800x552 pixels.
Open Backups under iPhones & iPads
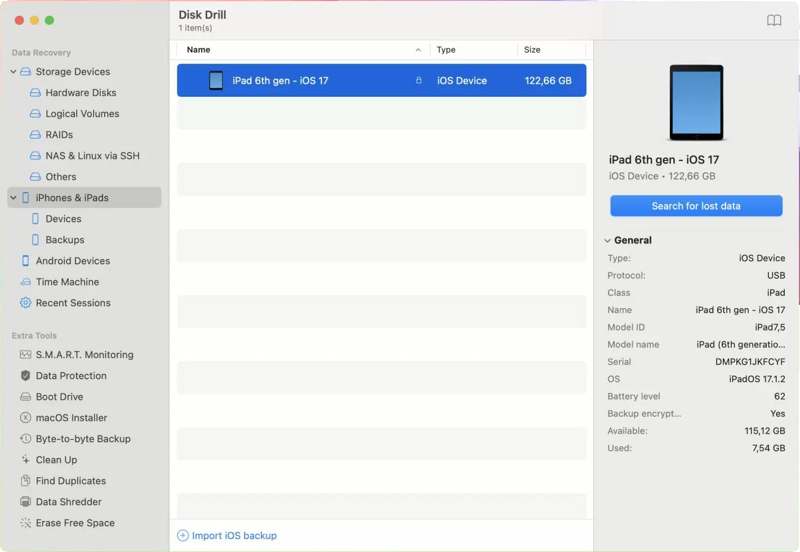pyautogui.click(x=65, y=240)
